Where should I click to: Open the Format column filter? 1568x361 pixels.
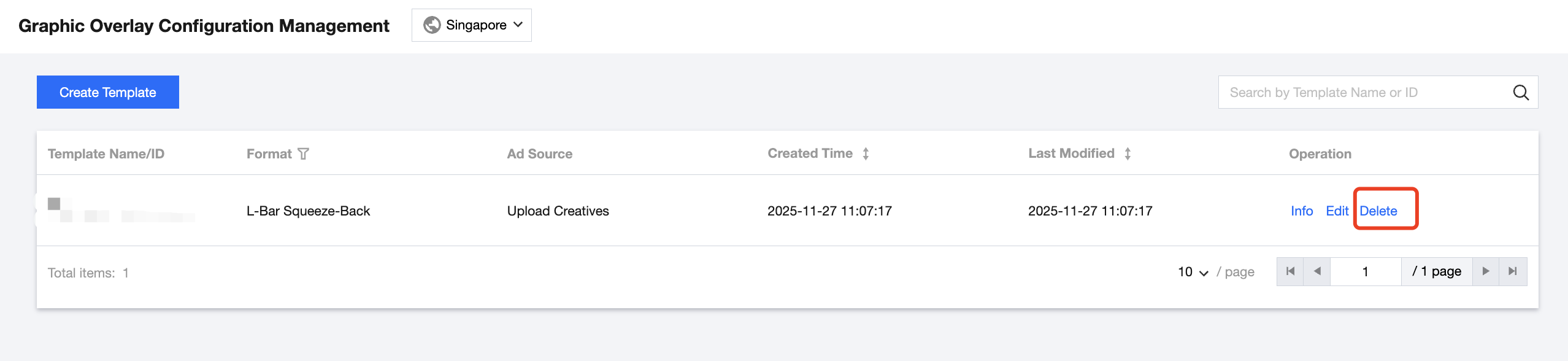coord(303,154)
